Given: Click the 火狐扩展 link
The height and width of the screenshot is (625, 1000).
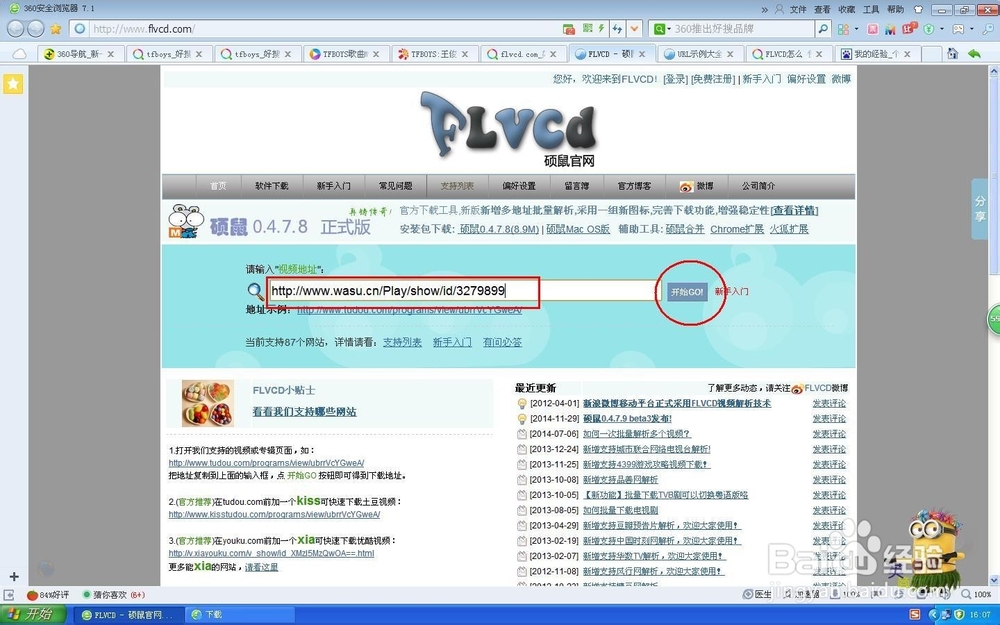Looking at the screenshot, I should (789, 229).
